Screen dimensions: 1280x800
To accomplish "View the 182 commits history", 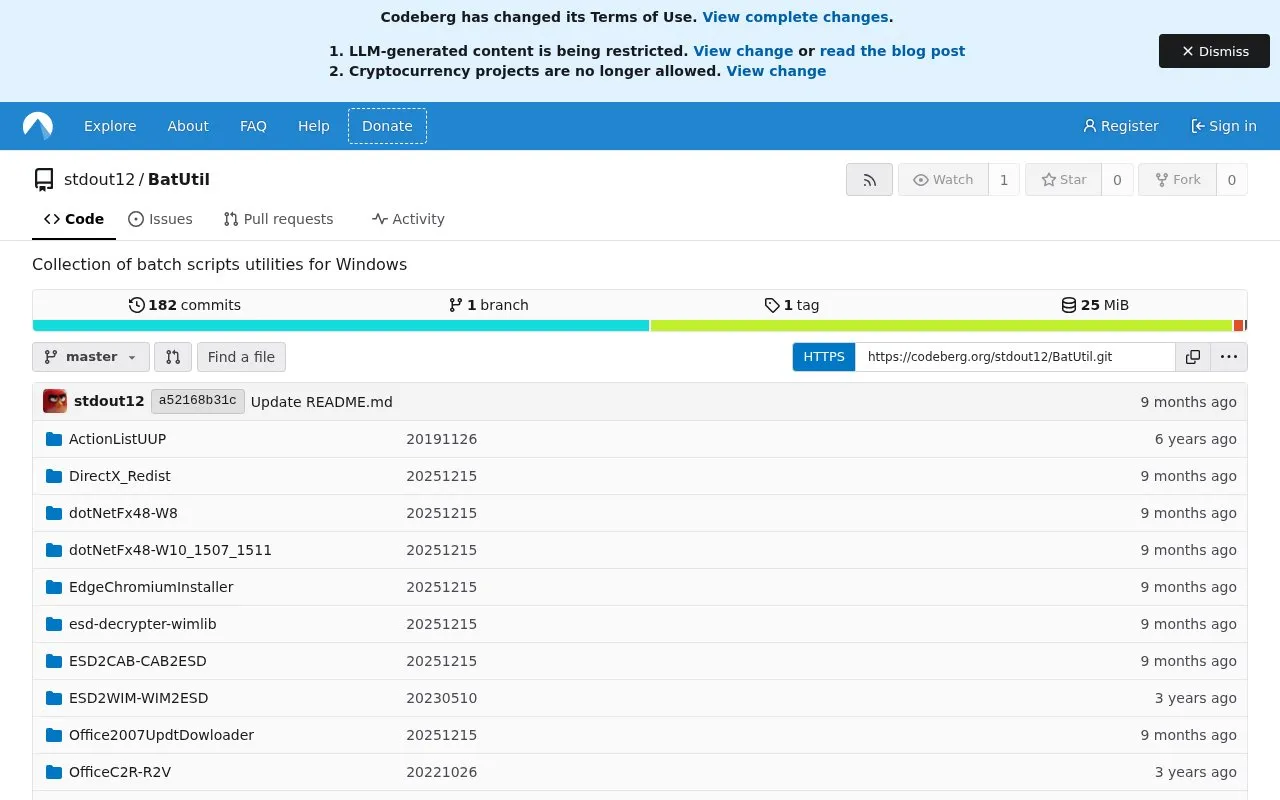I will 185,305.
